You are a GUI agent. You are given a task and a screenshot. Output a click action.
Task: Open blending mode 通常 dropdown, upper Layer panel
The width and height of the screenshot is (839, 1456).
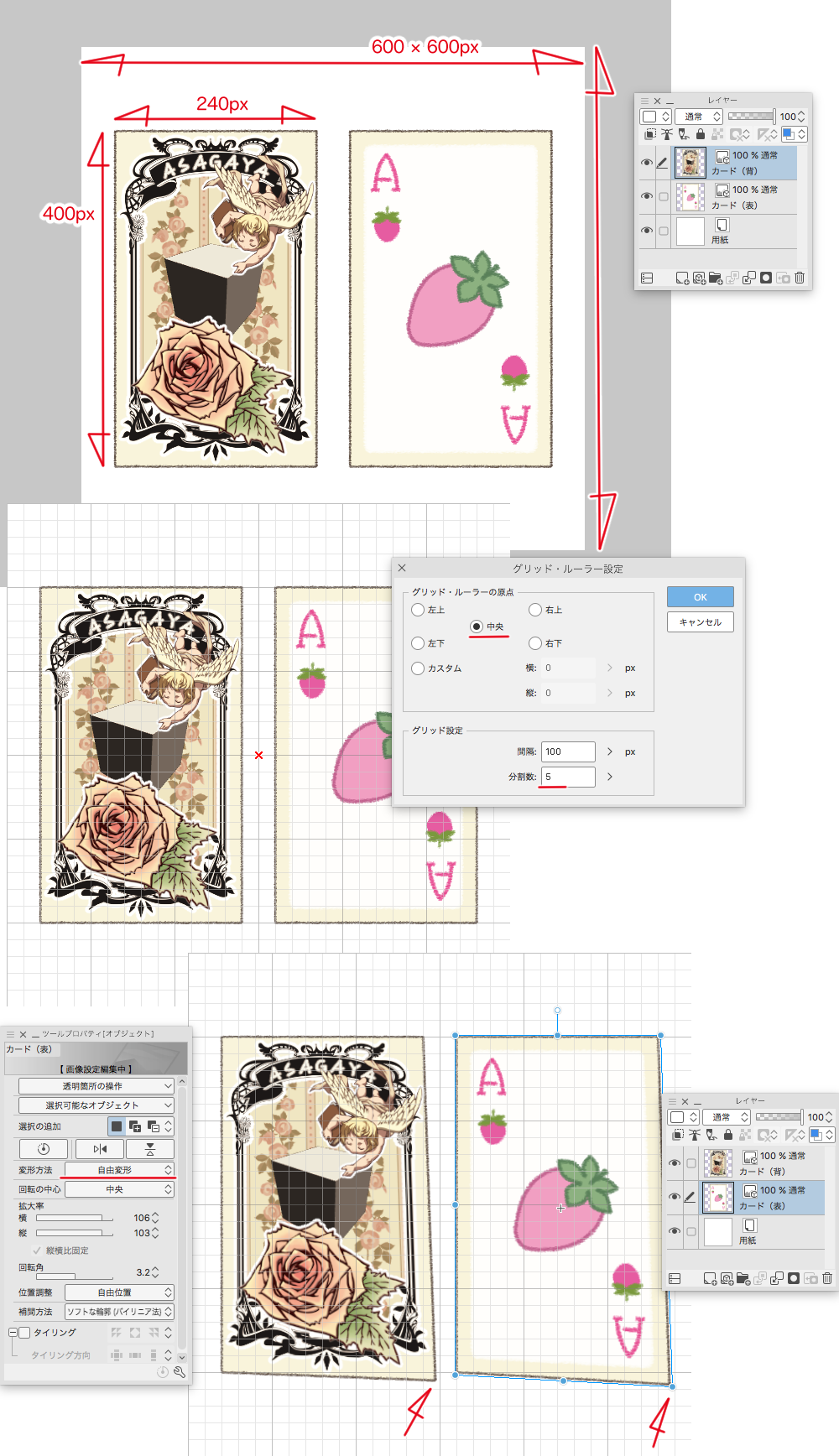[699, 117]
